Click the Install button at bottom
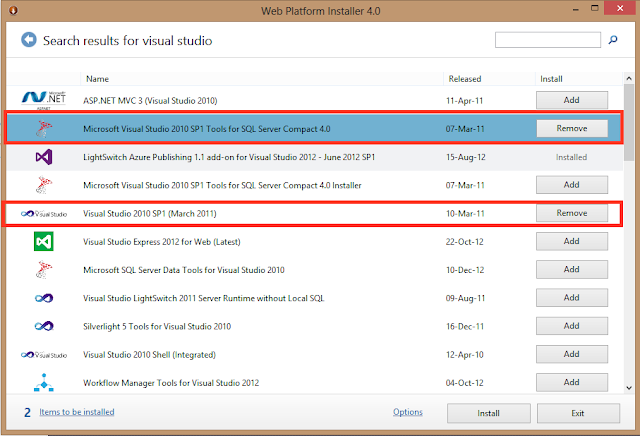Screen dimensions: 640x436 pos(489,413)
